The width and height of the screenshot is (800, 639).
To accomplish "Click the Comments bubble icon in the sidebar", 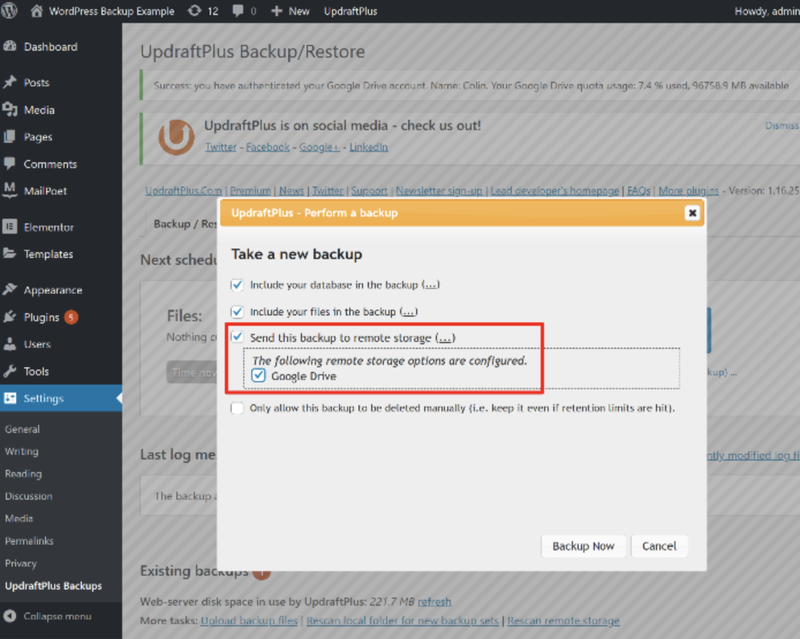I will point(10,163).
